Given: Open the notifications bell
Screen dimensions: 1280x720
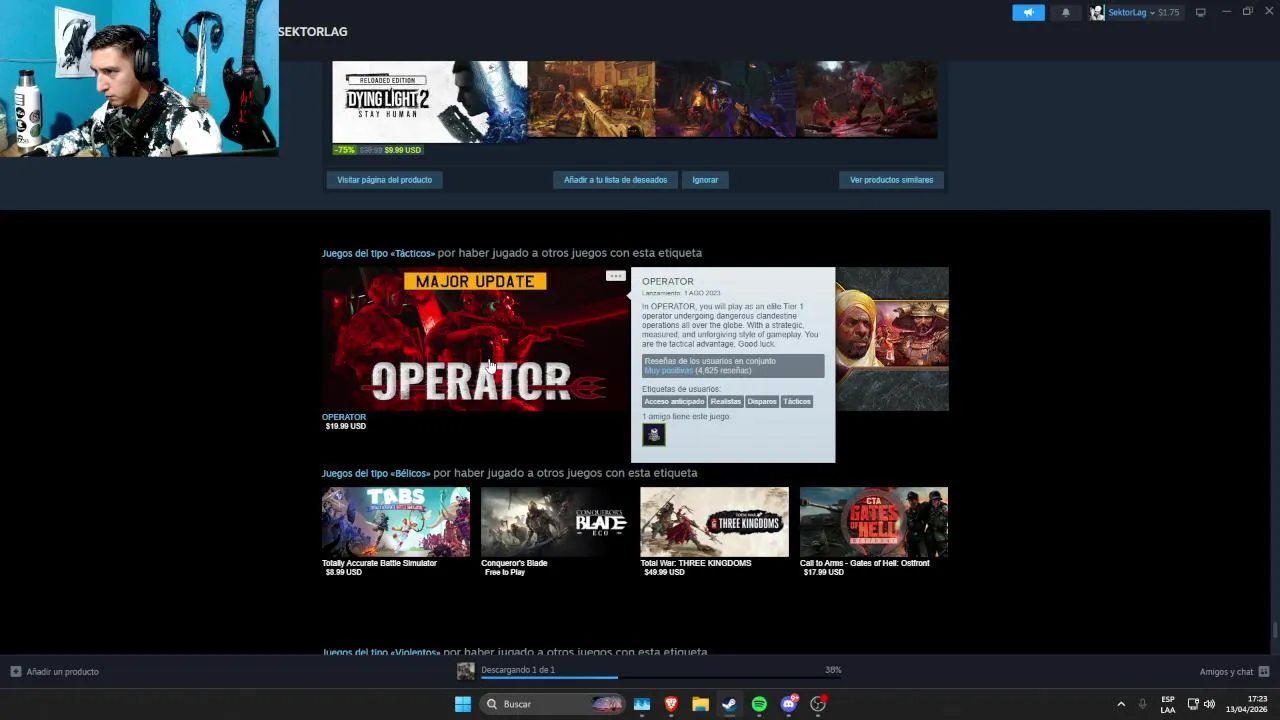Looking at the screenshot, I should (1065, 12).
